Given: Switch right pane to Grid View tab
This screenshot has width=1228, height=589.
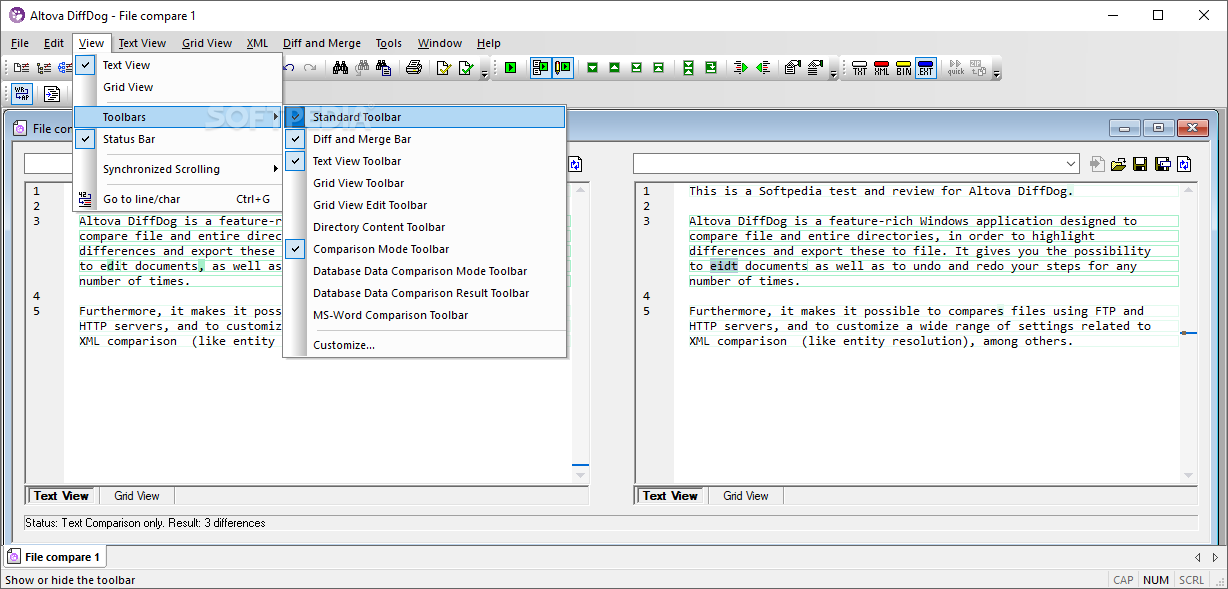Looking at the screenshot, I should 746,496.
